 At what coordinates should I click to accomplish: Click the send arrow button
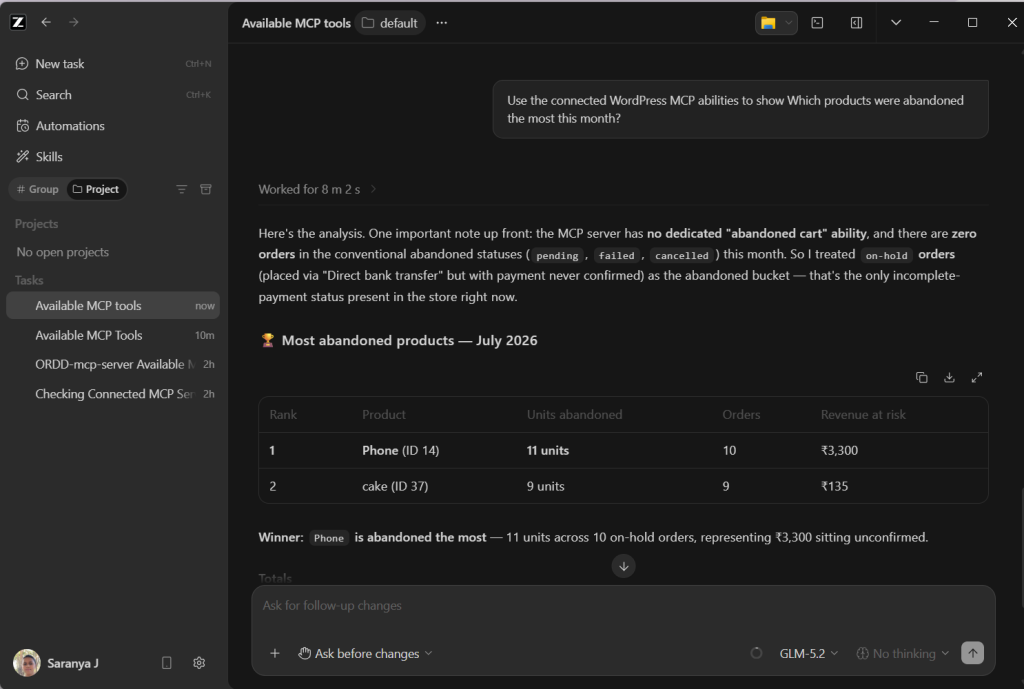point(972,653)
